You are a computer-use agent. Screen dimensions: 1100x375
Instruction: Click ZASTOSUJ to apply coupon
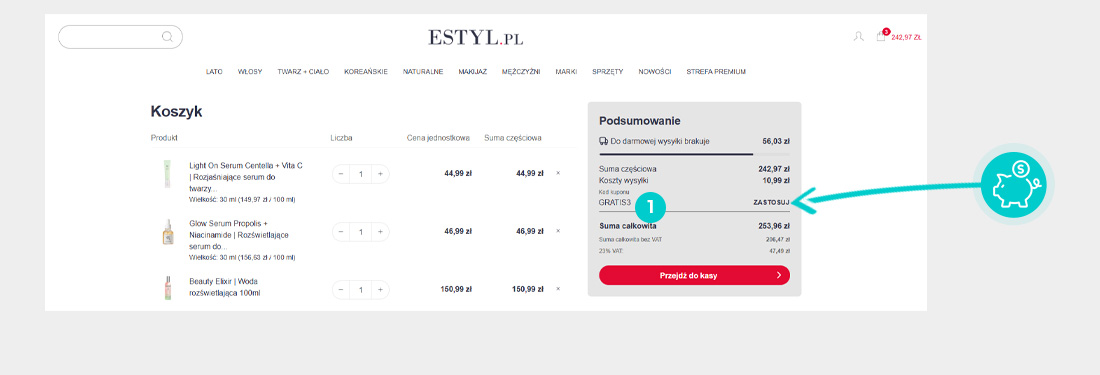tap(771, 203)
